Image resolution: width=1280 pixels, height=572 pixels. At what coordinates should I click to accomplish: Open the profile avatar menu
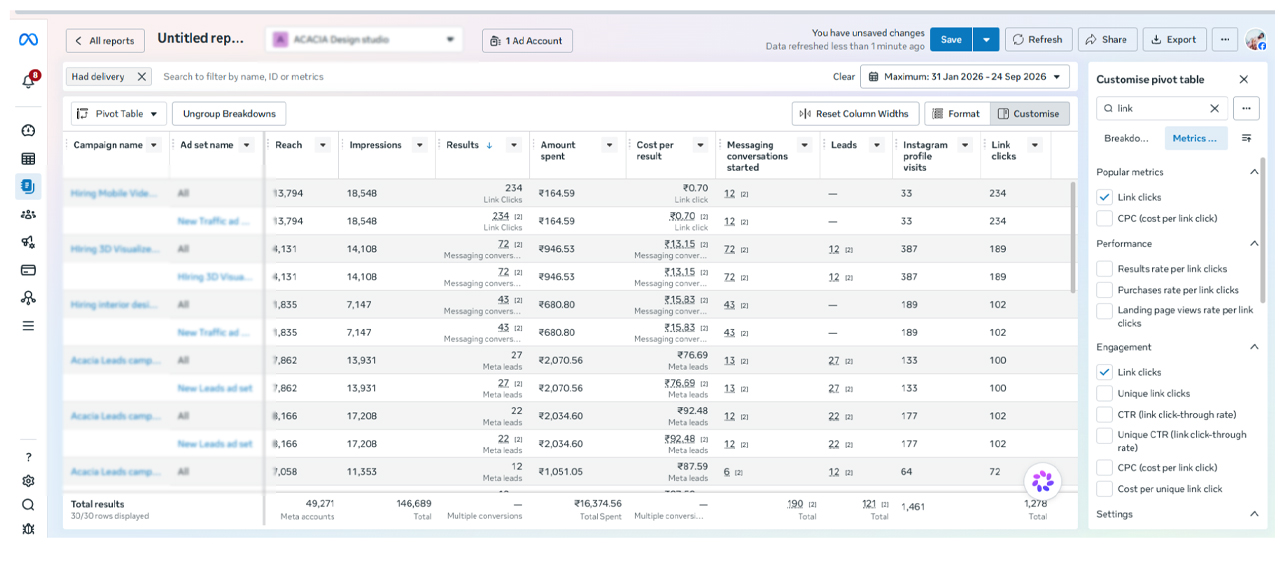(x=1256, y=40)
